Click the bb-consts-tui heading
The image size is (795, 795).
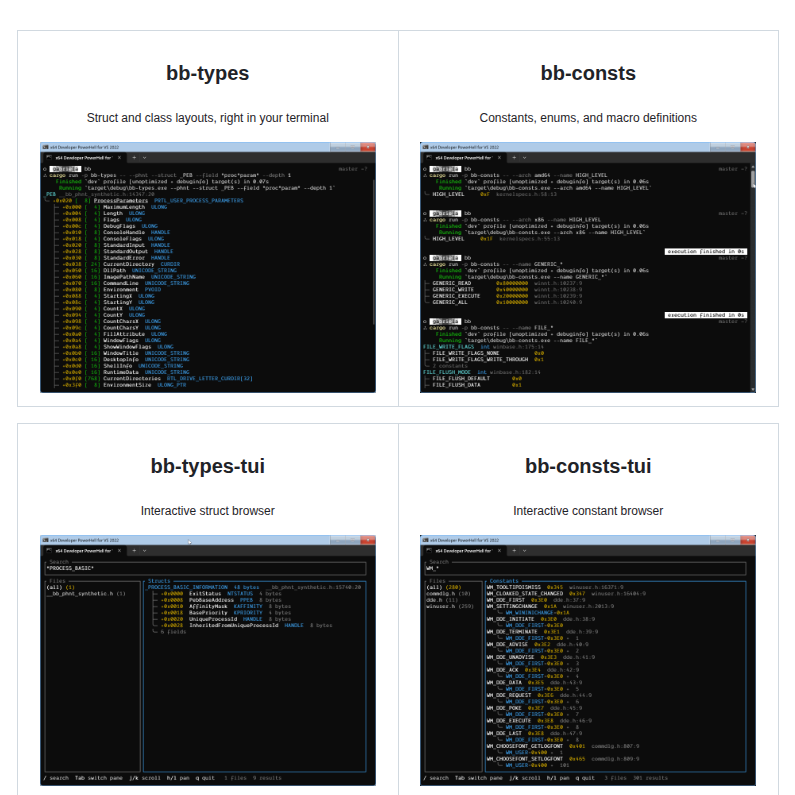pos(588,466)
